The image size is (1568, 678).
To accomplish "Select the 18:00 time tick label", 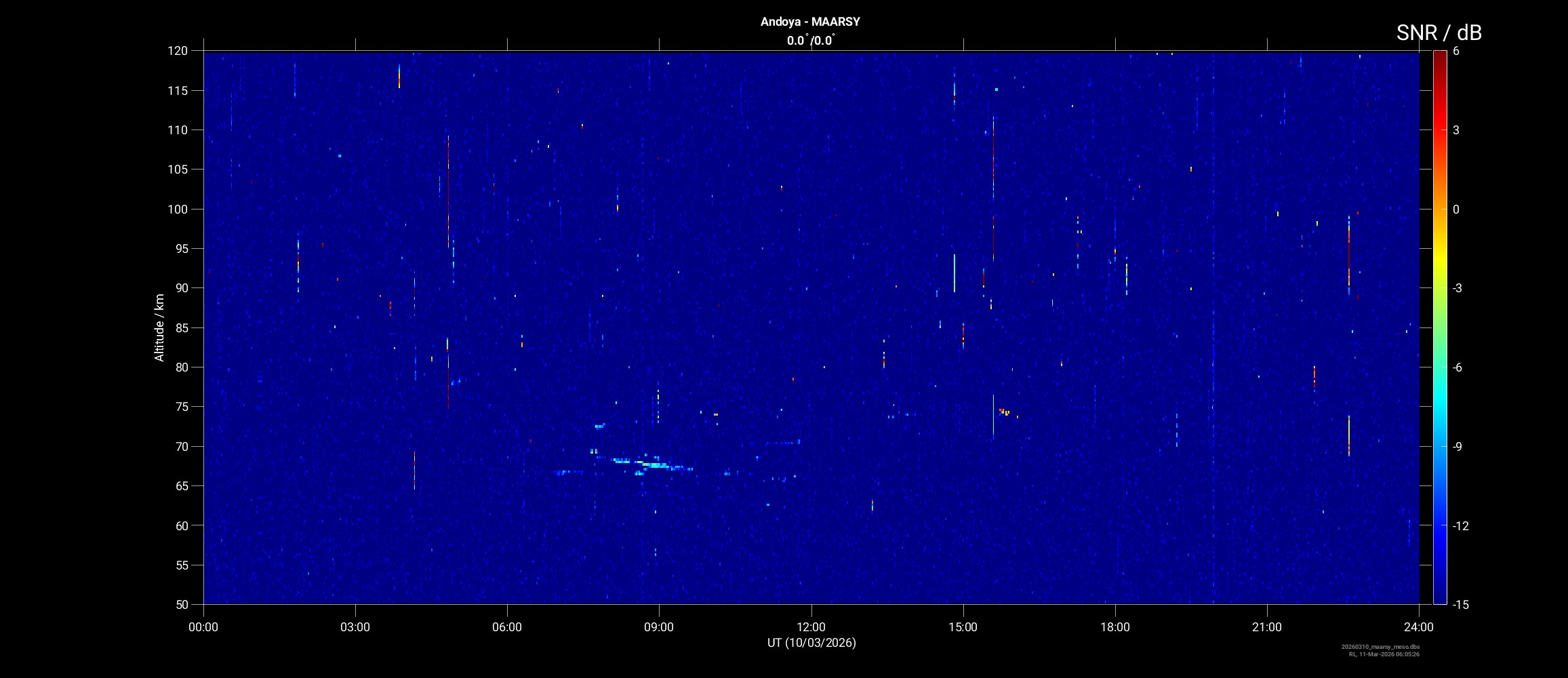I will coord(1114,627).
